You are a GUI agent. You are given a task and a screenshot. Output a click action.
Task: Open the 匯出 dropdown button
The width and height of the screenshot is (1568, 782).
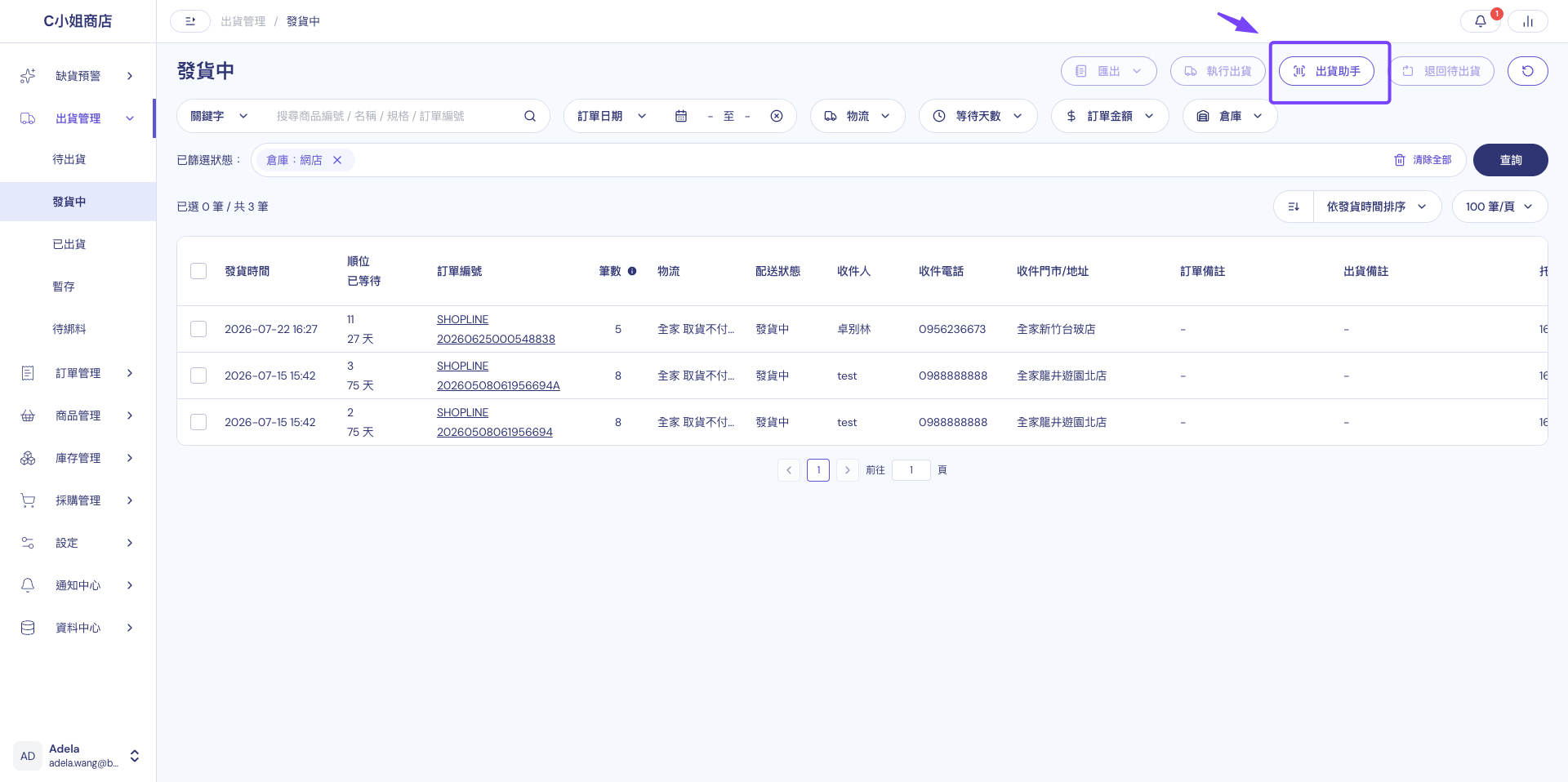click(1108, 71)
